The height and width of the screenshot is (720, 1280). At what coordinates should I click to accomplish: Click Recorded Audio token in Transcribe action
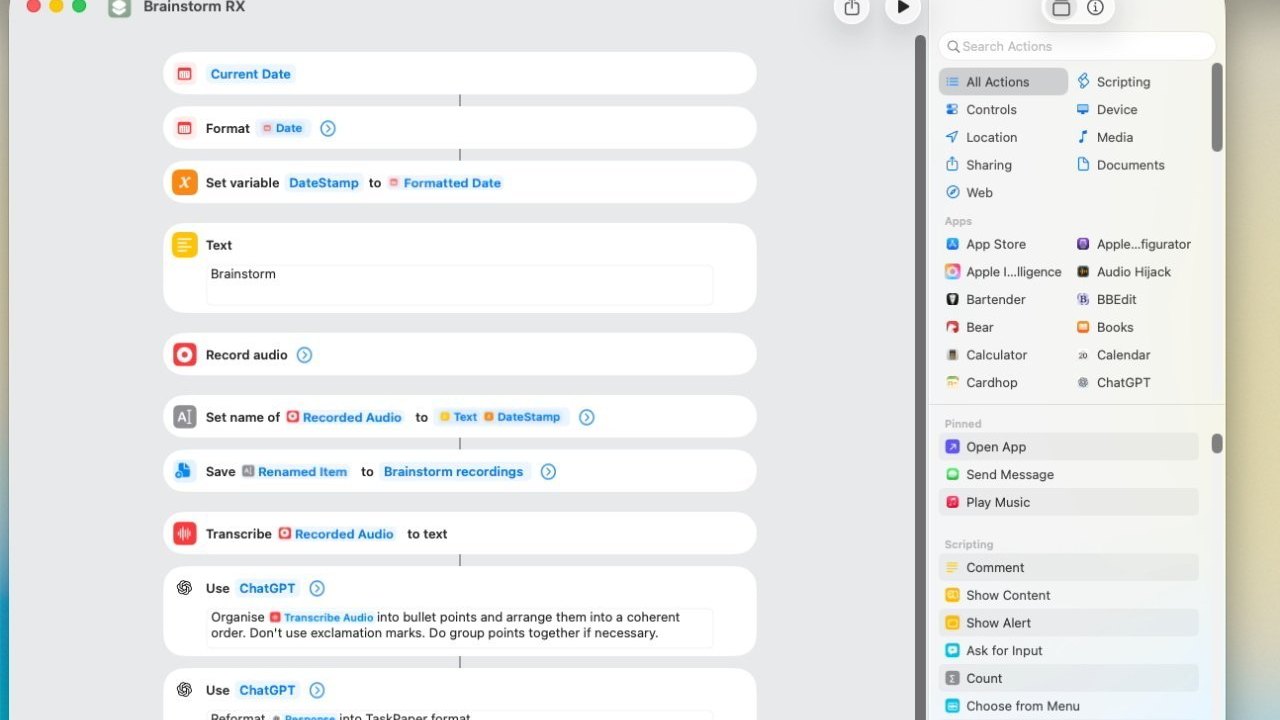(336, 534)
